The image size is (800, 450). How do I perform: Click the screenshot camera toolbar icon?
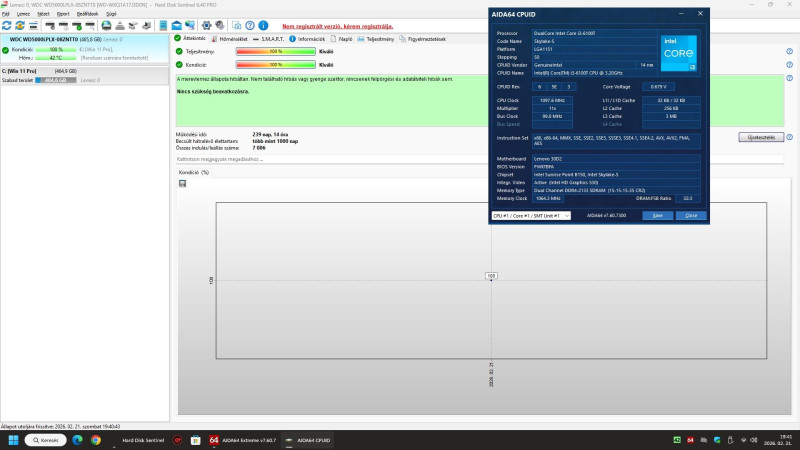(x=237, y=26)
